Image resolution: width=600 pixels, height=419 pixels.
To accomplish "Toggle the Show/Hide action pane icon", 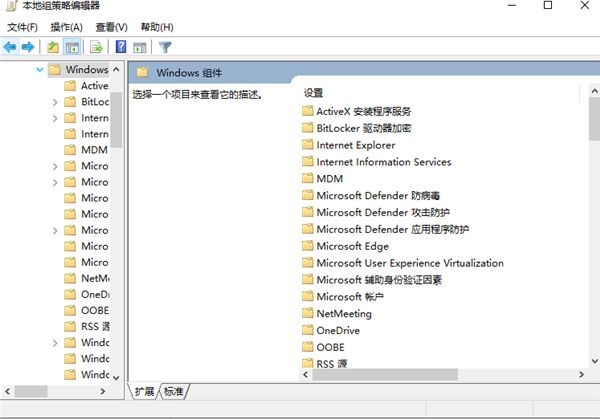I will 140,47.
